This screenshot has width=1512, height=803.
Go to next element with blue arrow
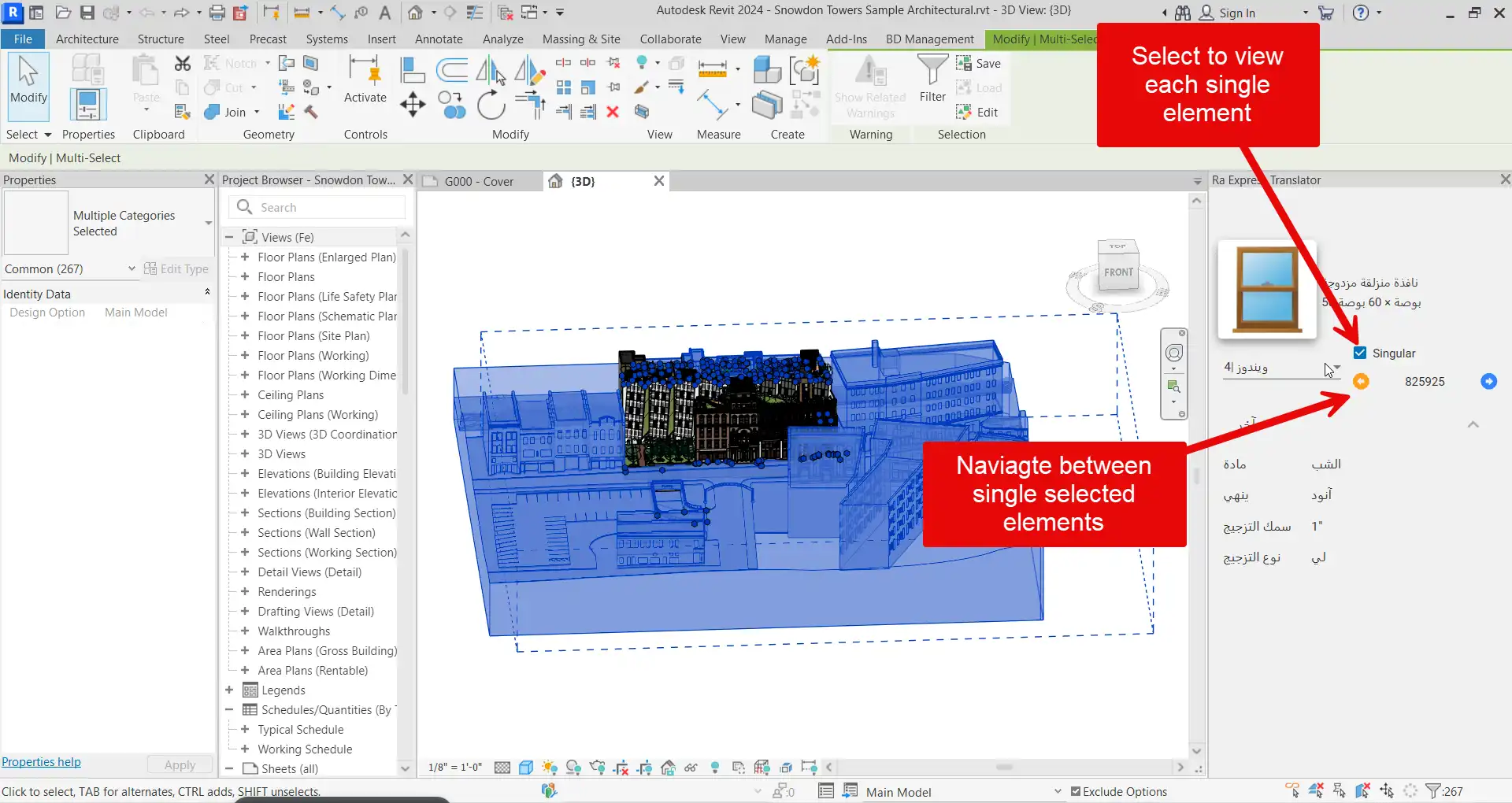pos(1488,382)
